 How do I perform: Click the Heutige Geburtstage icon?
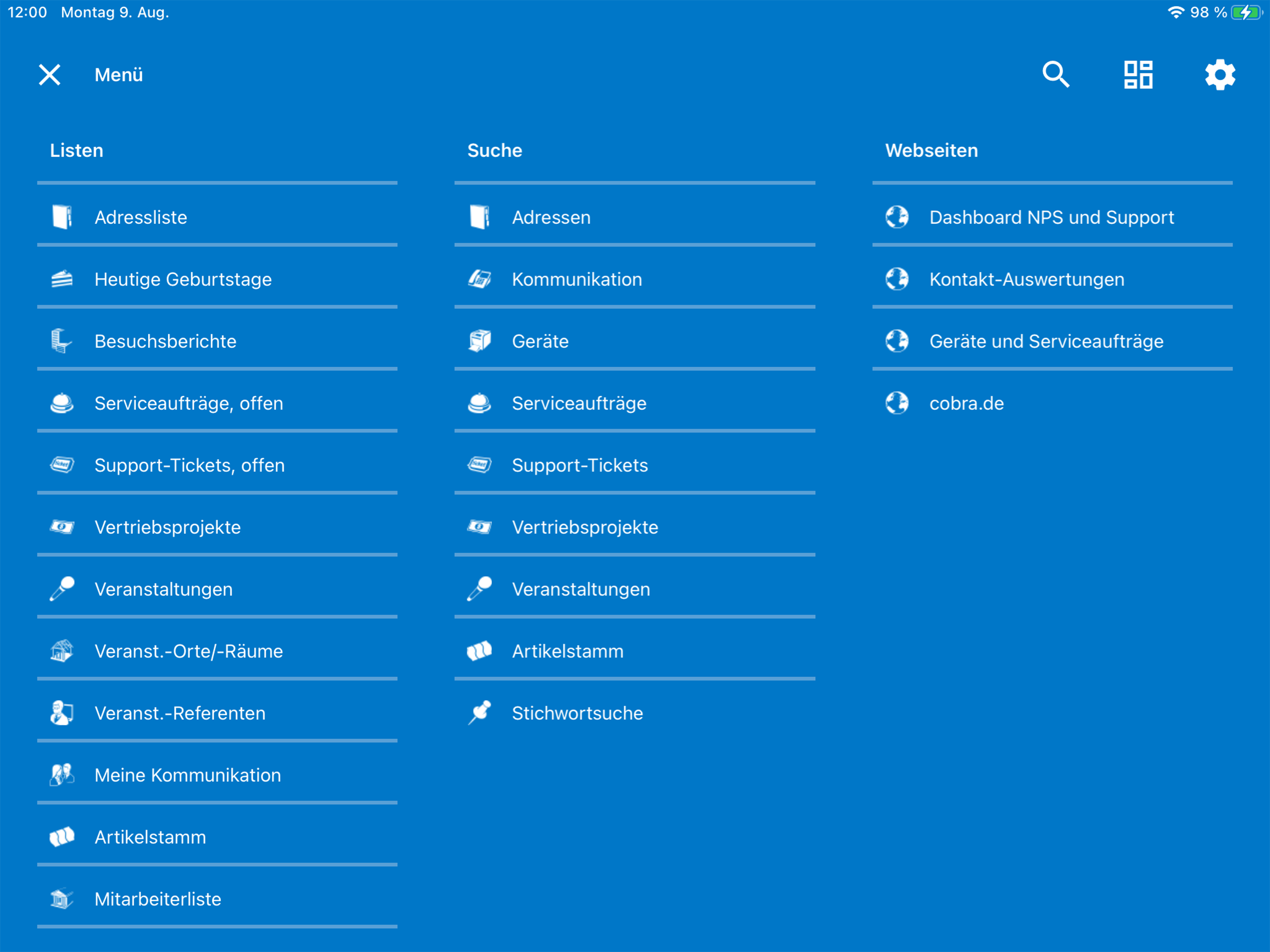(x=62, y=279)
